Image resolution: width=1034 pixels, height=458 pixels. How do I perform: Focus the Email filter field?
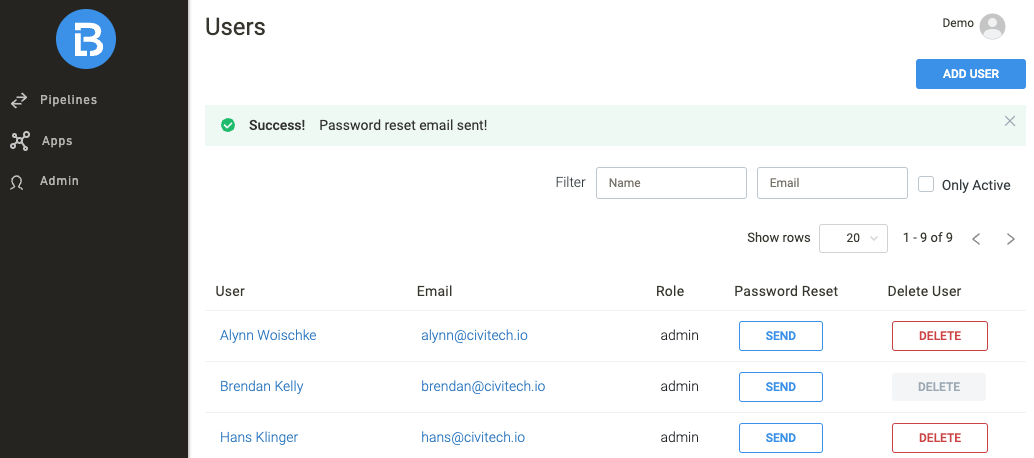[x=832, y=183]
